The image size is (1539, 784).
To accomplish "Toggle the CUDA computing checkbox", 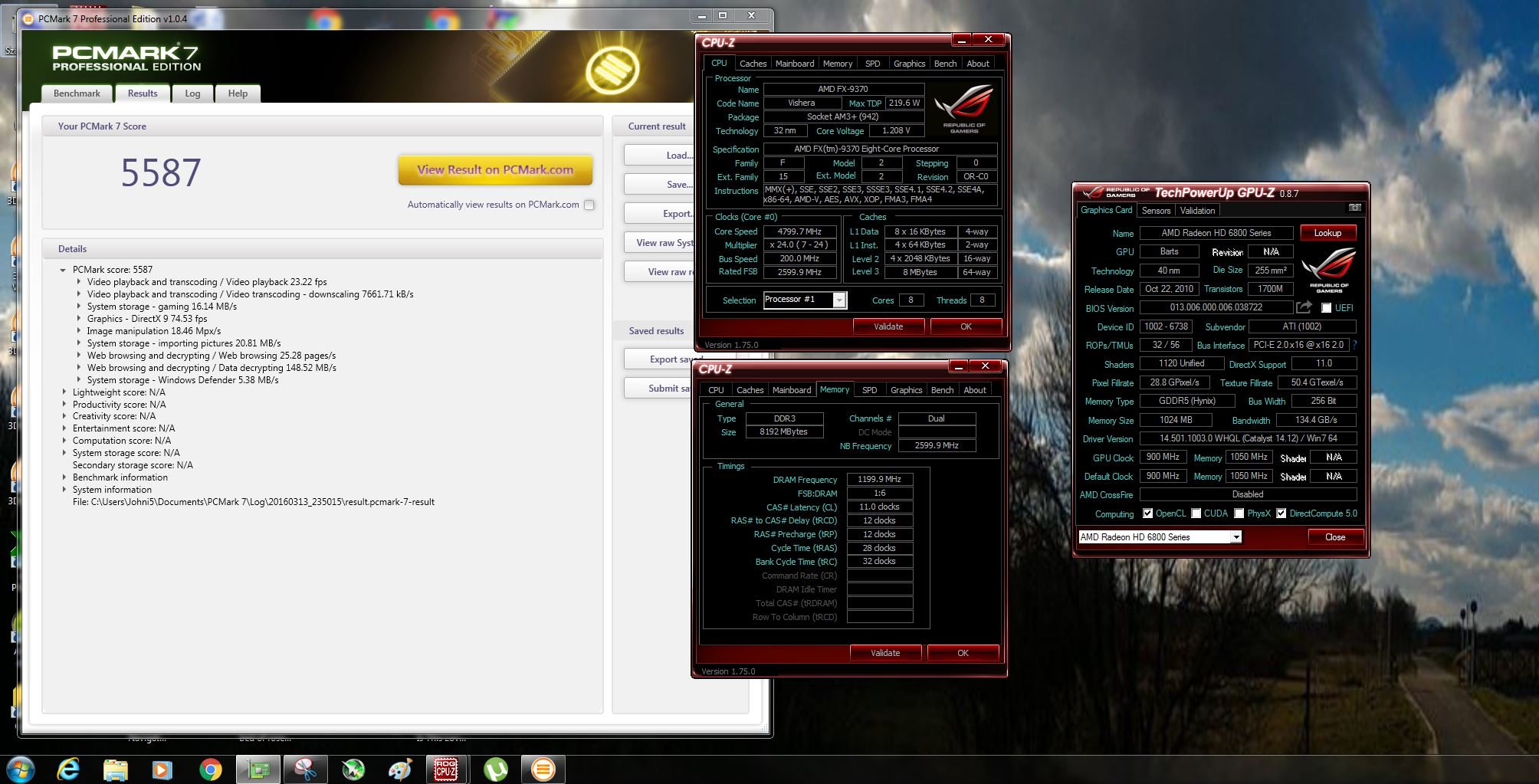I will click(1196, 513).
